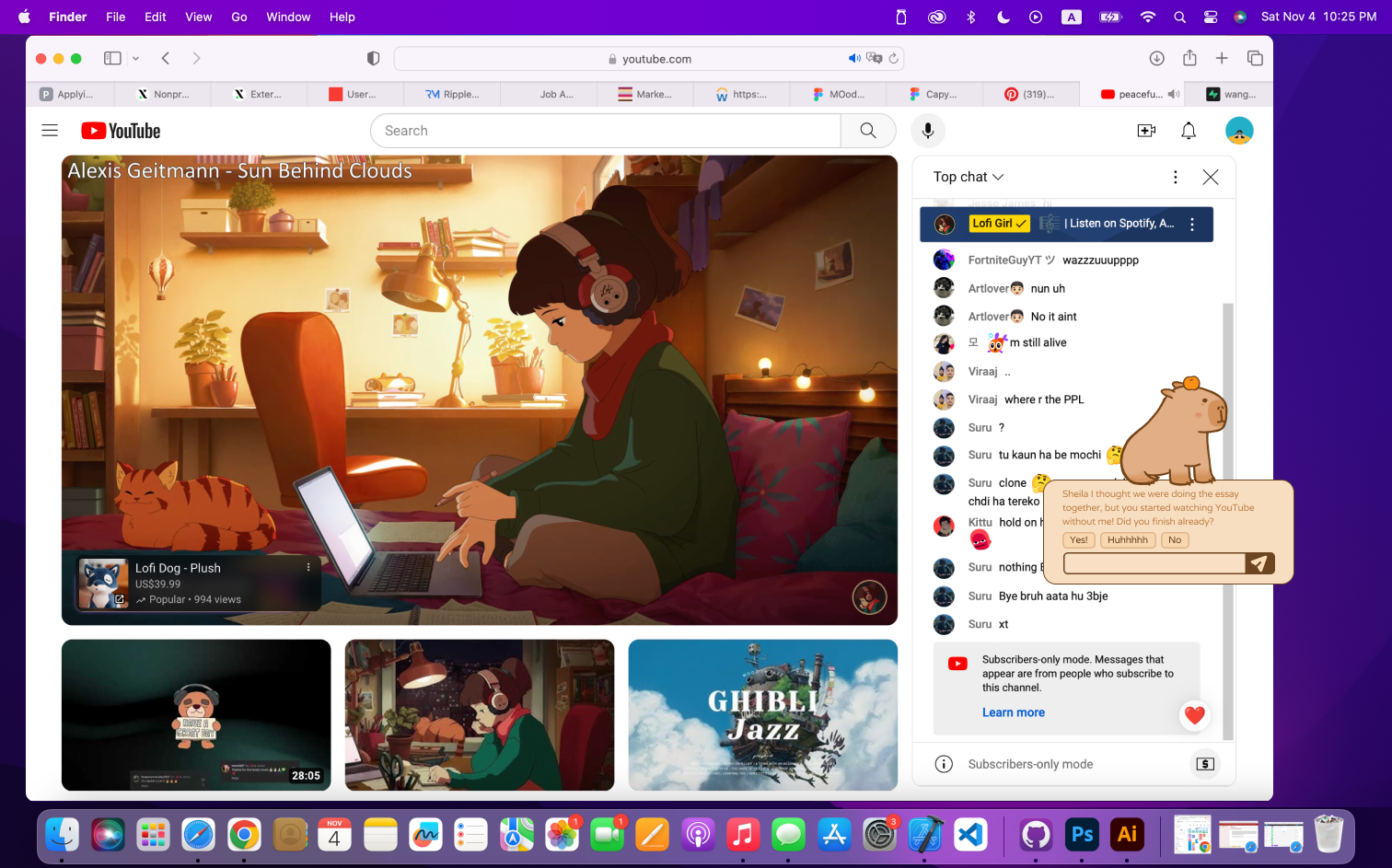Go forward in Safari

(x=196, y=58)
